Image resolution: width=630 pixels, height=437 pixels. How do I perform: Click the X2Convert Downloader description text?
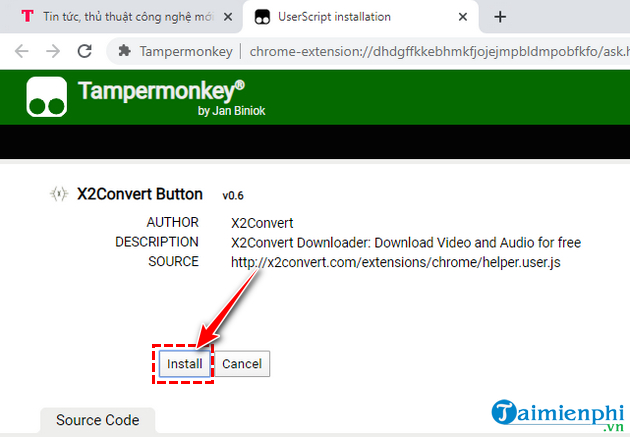[406, 243]
